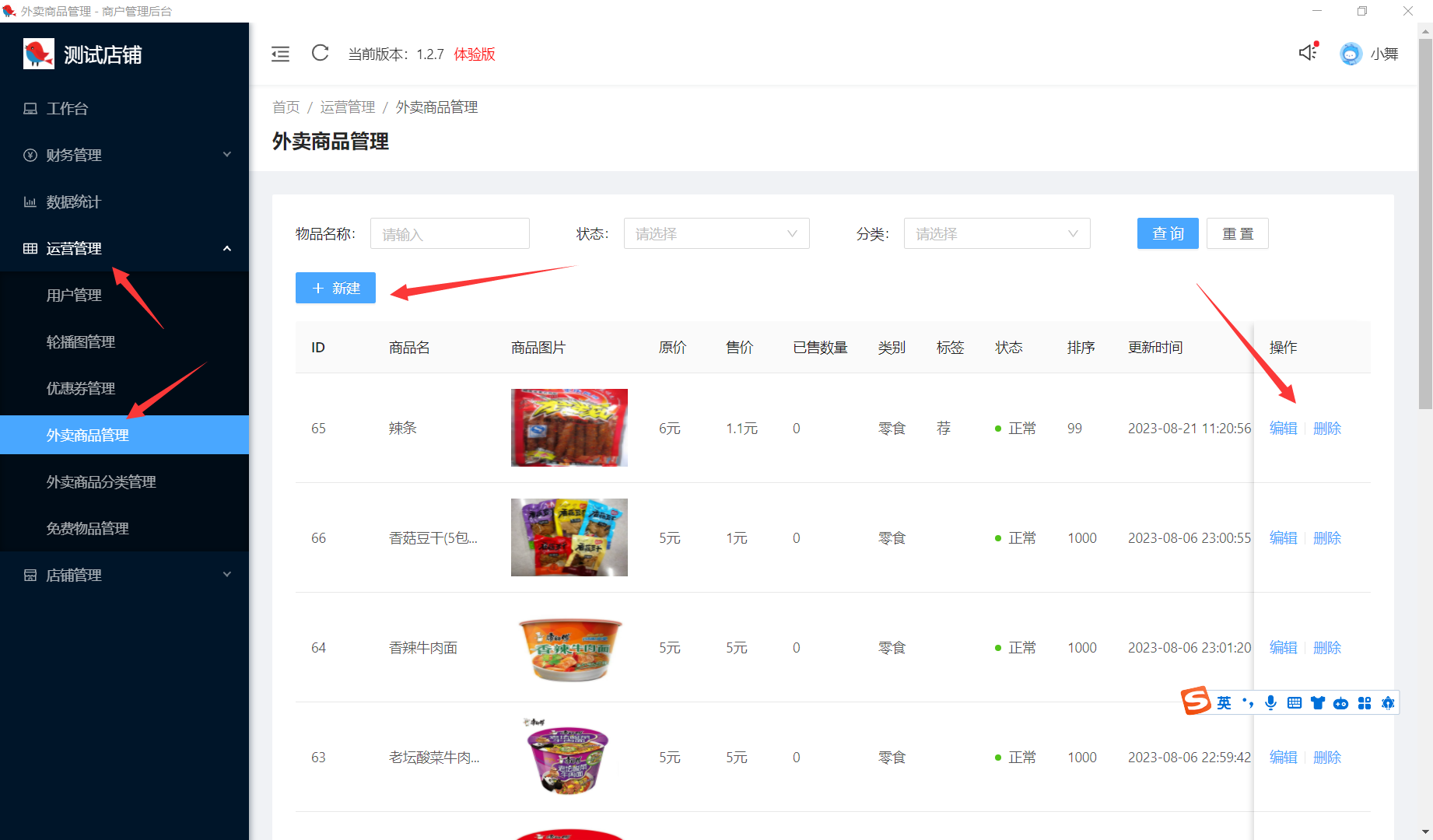The height and width of the screenshot is (840, 1433).
Task: Open the 优惠券管理 menu item
Action: (81, 388)
